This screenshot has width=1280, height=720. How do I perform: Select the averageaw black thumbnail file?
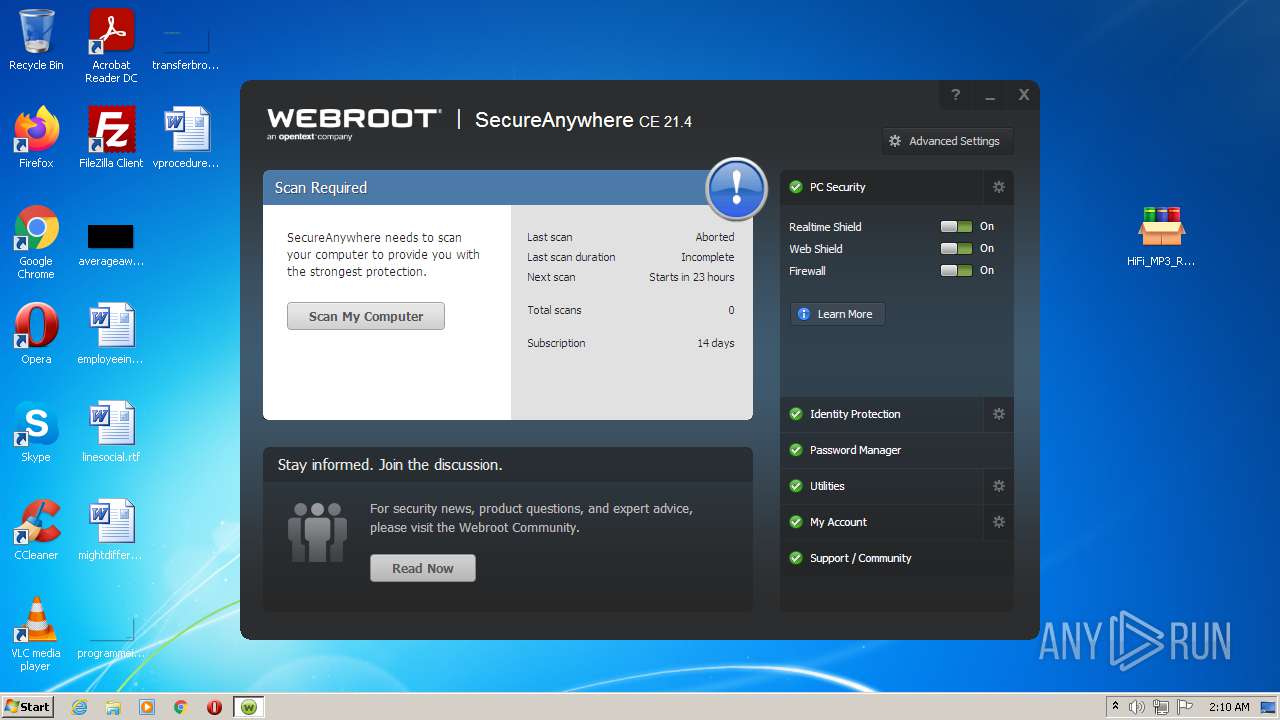pyautogui.click(x=111, y=245)
